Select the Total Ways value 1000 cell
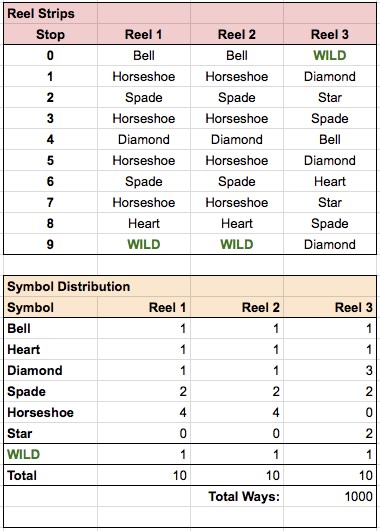 click(x=330, y=496)
